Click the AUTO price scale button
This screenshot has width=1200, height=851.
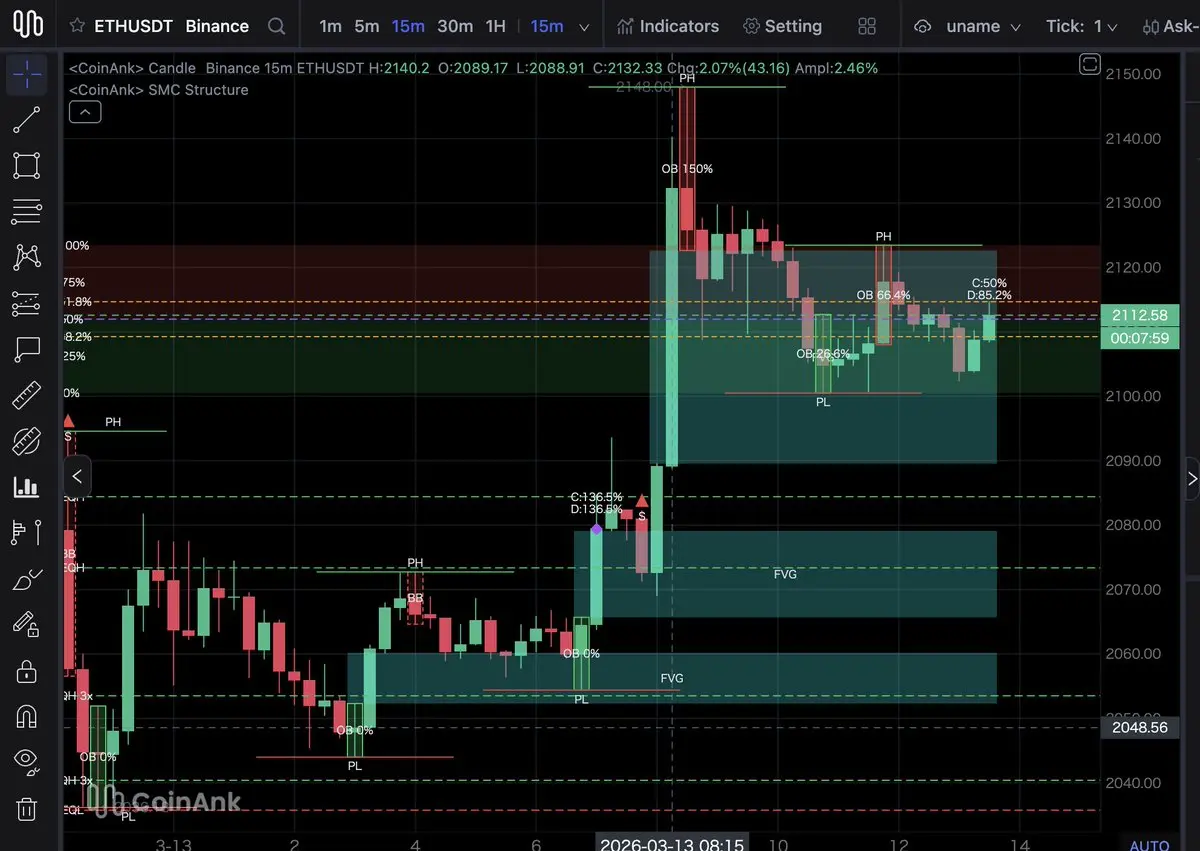1149,845
